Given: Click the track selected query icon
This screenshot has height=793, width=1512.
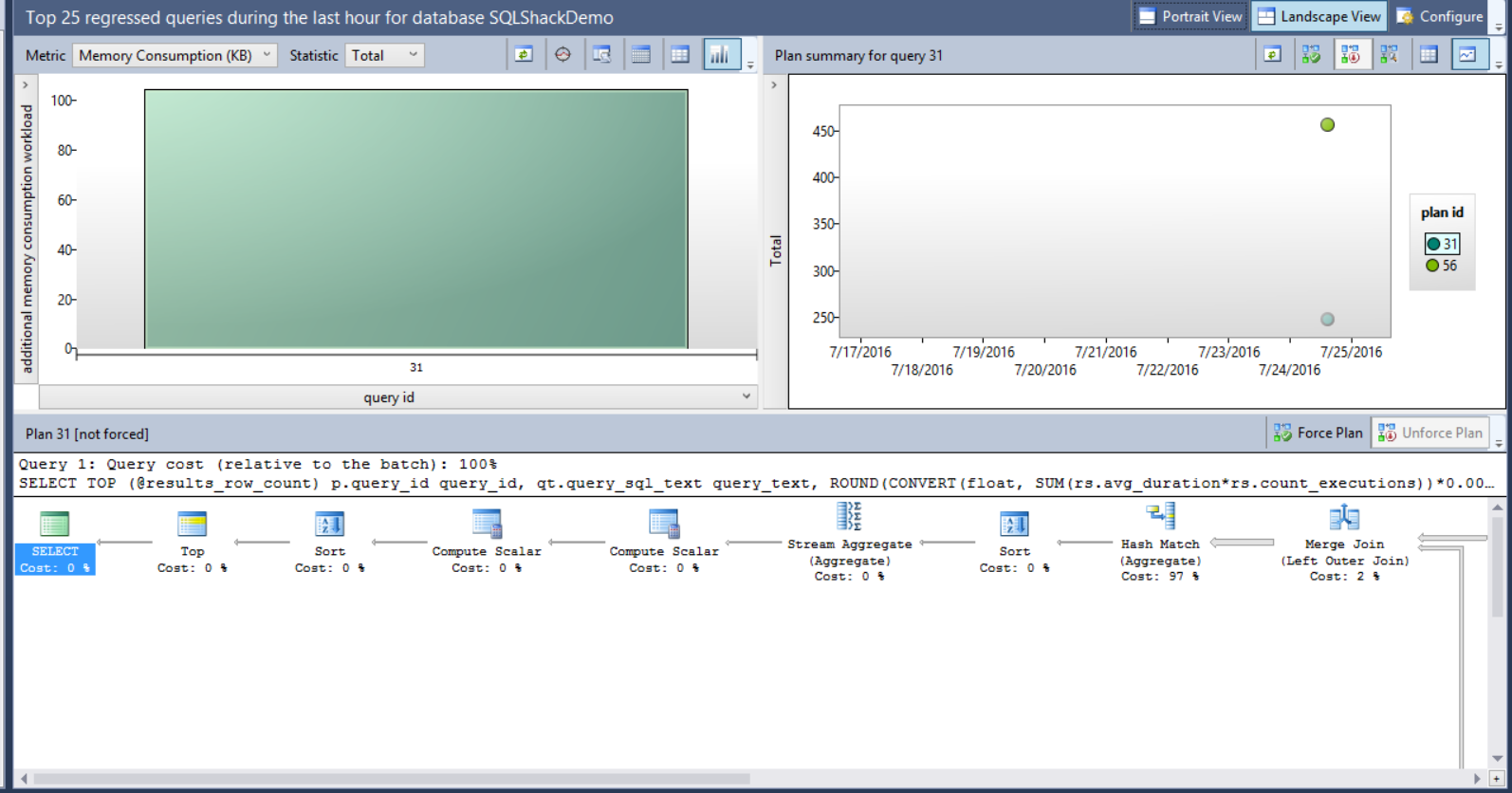Looking at the screenshot, I should pyautogui.click(x=562, y=55).
